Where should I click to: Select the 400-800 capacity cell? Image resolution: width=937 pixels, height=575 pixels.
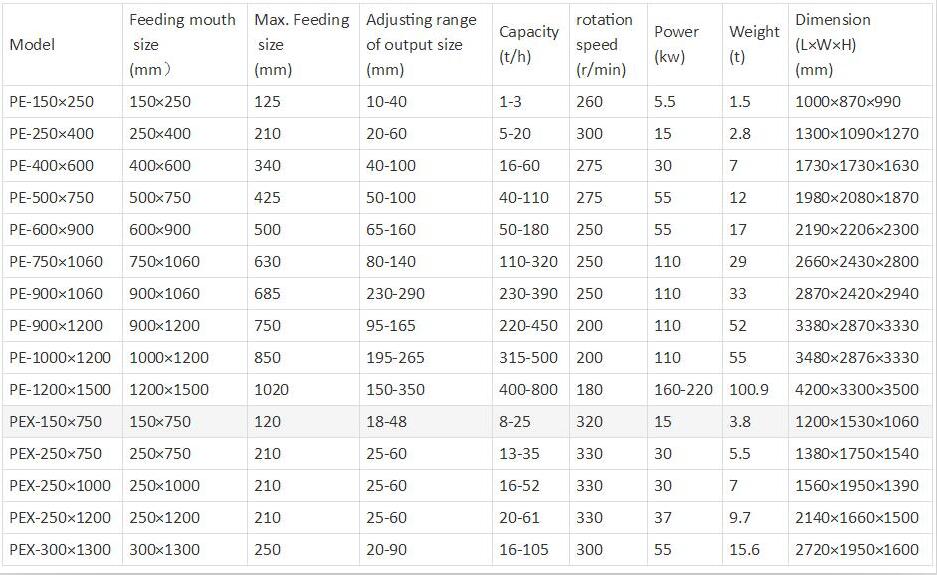point(531,390)
